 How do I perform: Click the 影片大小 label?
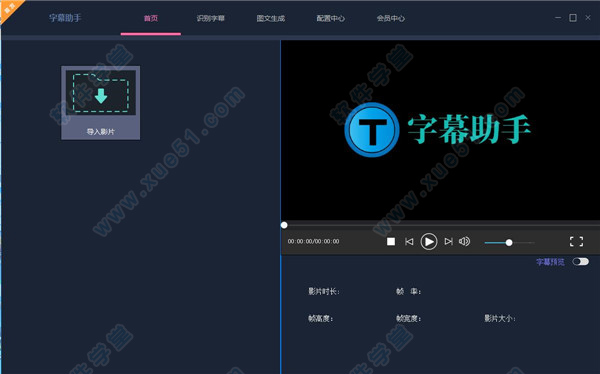click(500, 318)
